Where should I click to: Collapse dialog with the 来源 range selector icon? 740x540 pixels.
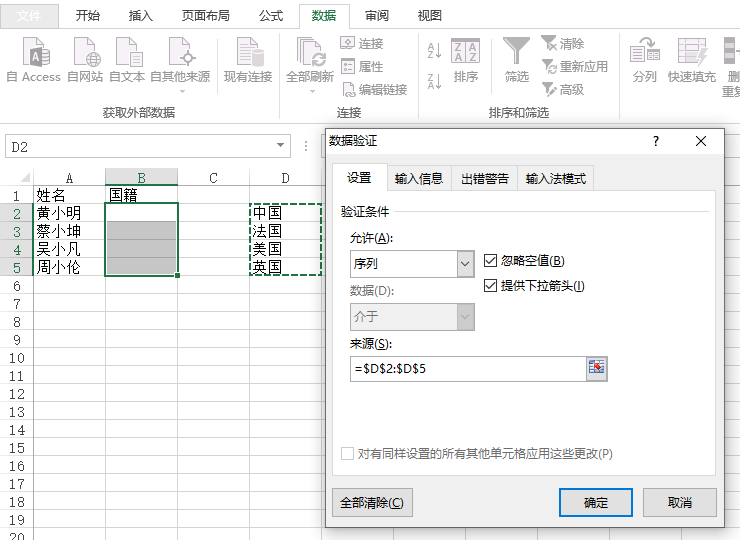coord(597,368)
